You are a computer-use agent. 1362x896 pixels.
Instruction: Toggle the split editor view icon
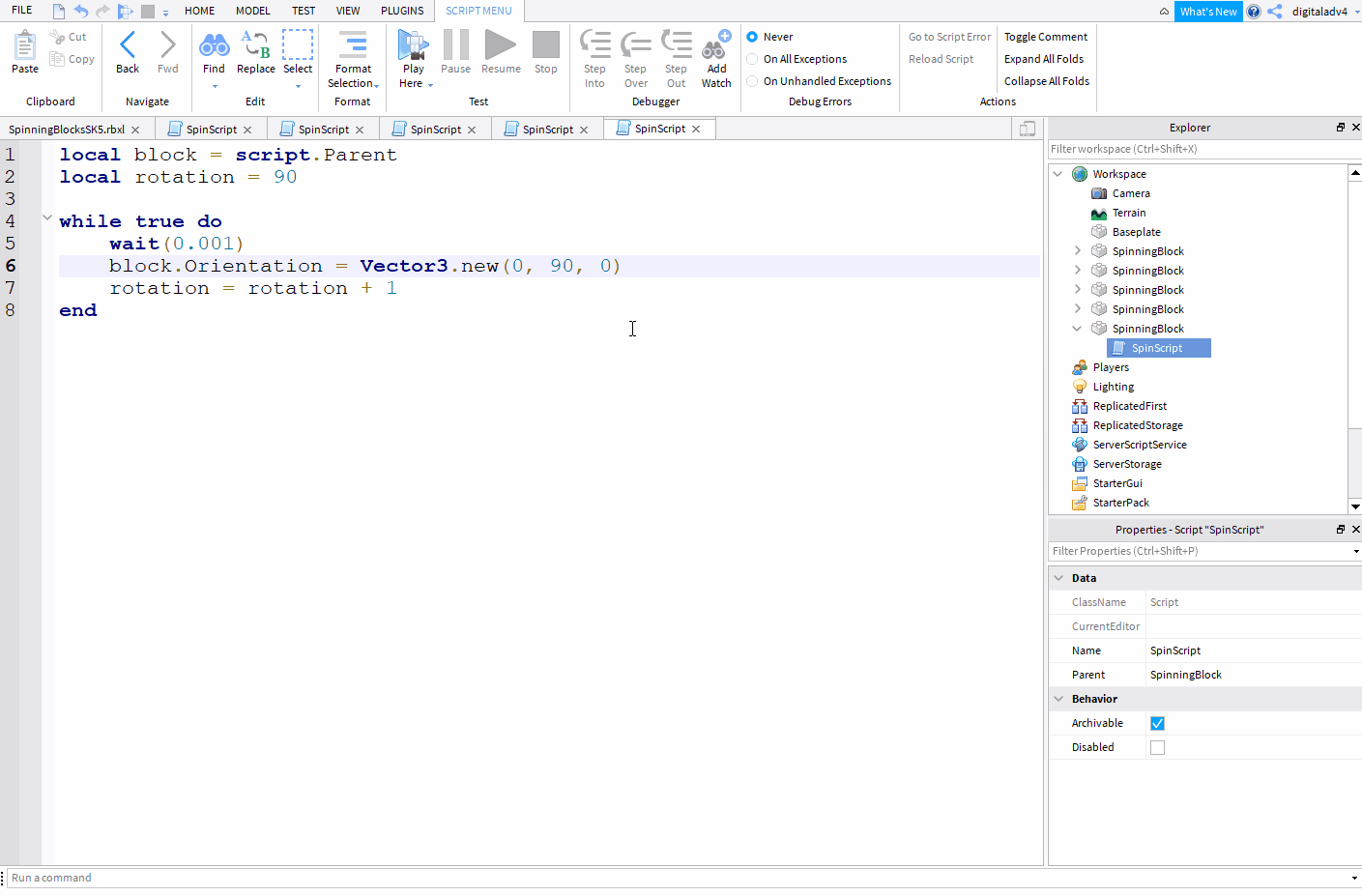pos(1028,129)
